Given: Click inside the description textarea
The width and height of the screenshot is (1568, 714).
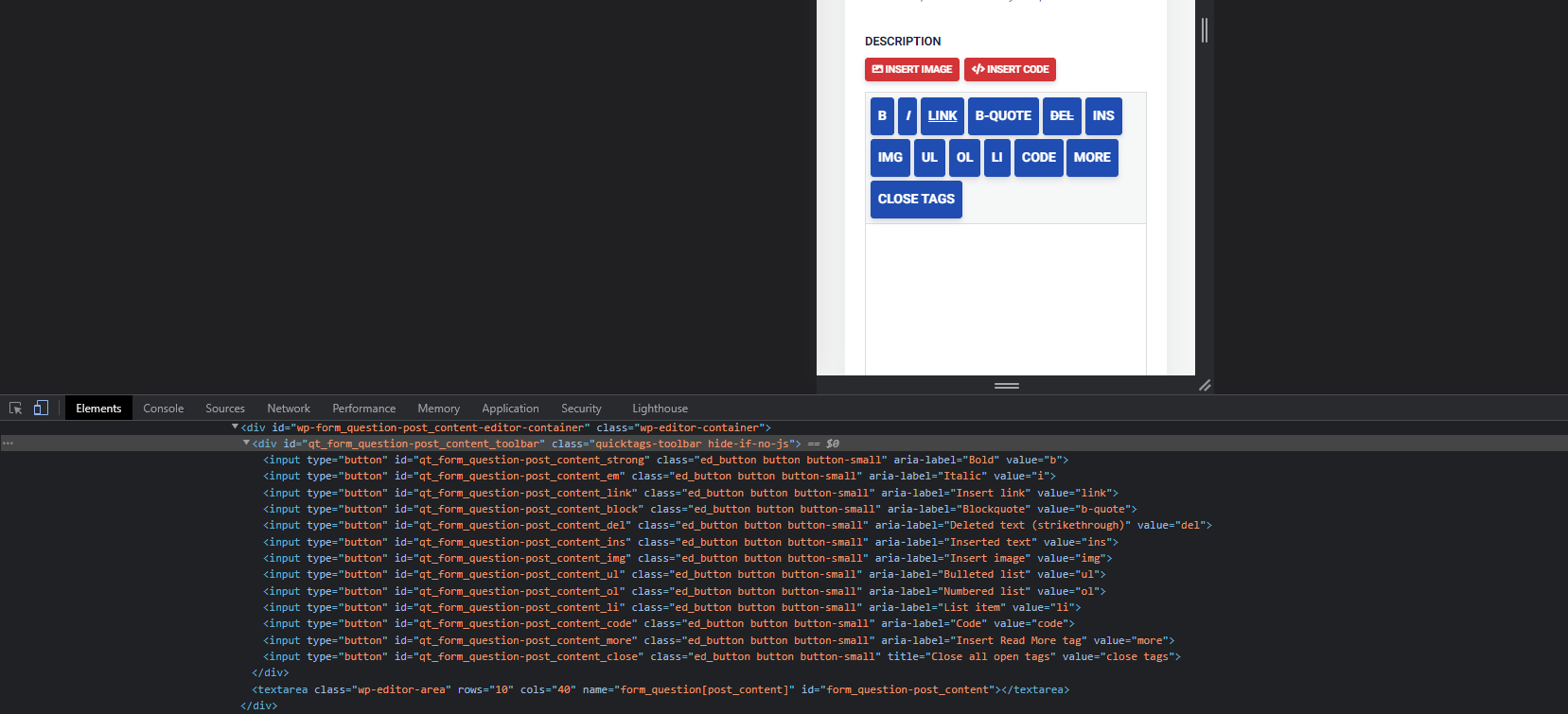Looking at the screenshot, I should pyautogui.click(x=1006, y=300).
